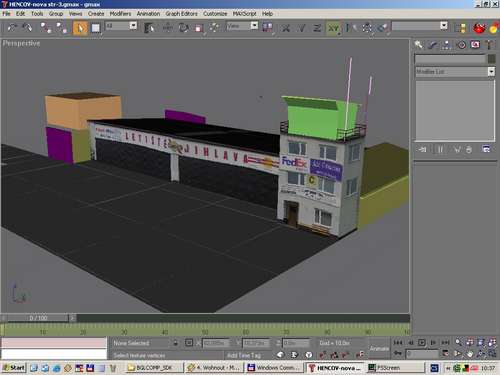Viewport: 500px width, 375px height.
Task: Click the Z coordinate input field
Action: click(x=296, y=343)
